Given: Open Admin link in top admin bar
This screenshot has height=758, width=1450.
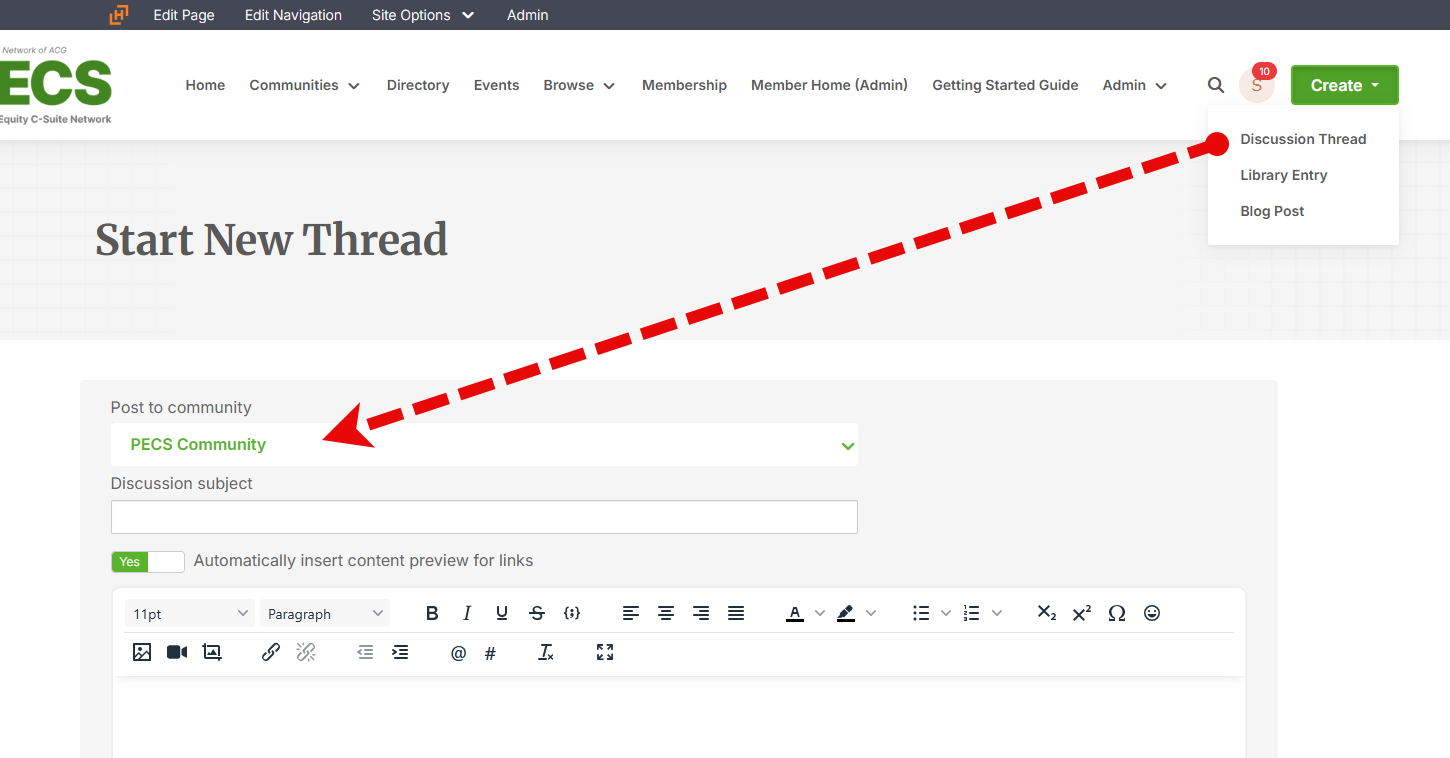Looking at the screenshot, I should [x=527, y=15].
